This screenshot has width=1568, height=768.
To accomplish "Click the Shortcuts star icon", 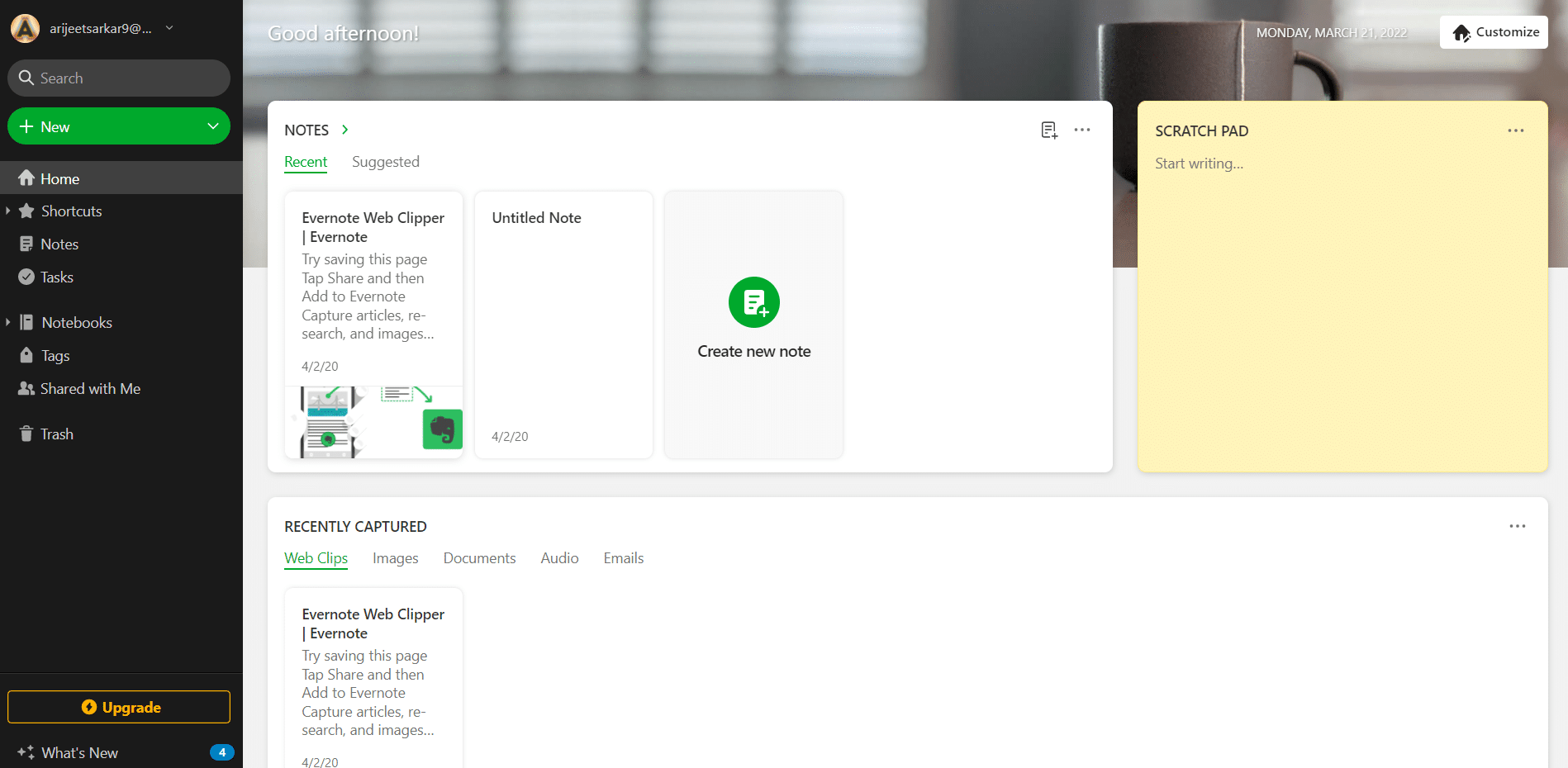I will 26,211.
